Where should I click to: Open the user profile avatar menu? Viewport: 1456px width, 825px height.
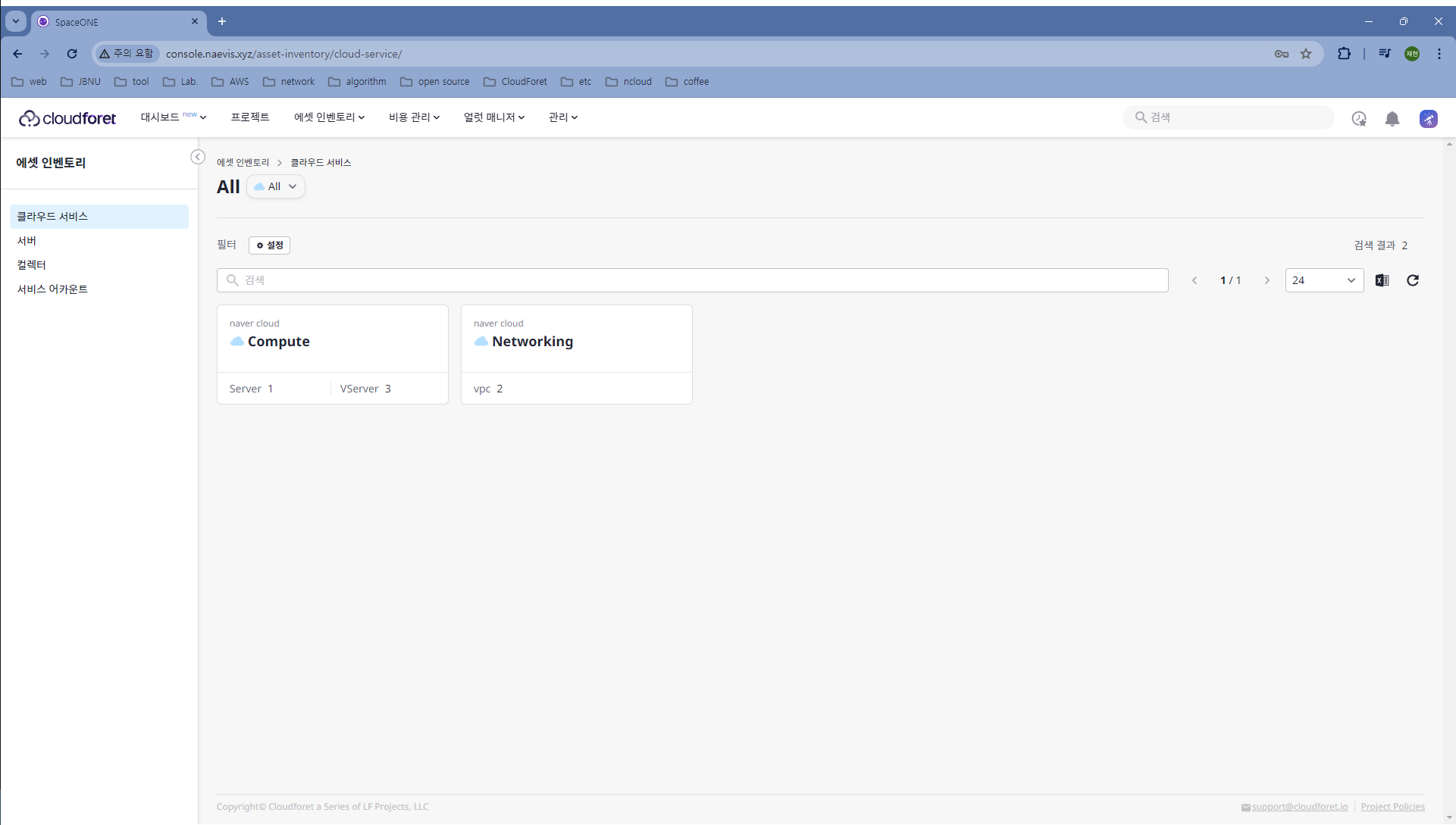(x=1429, y=119)
